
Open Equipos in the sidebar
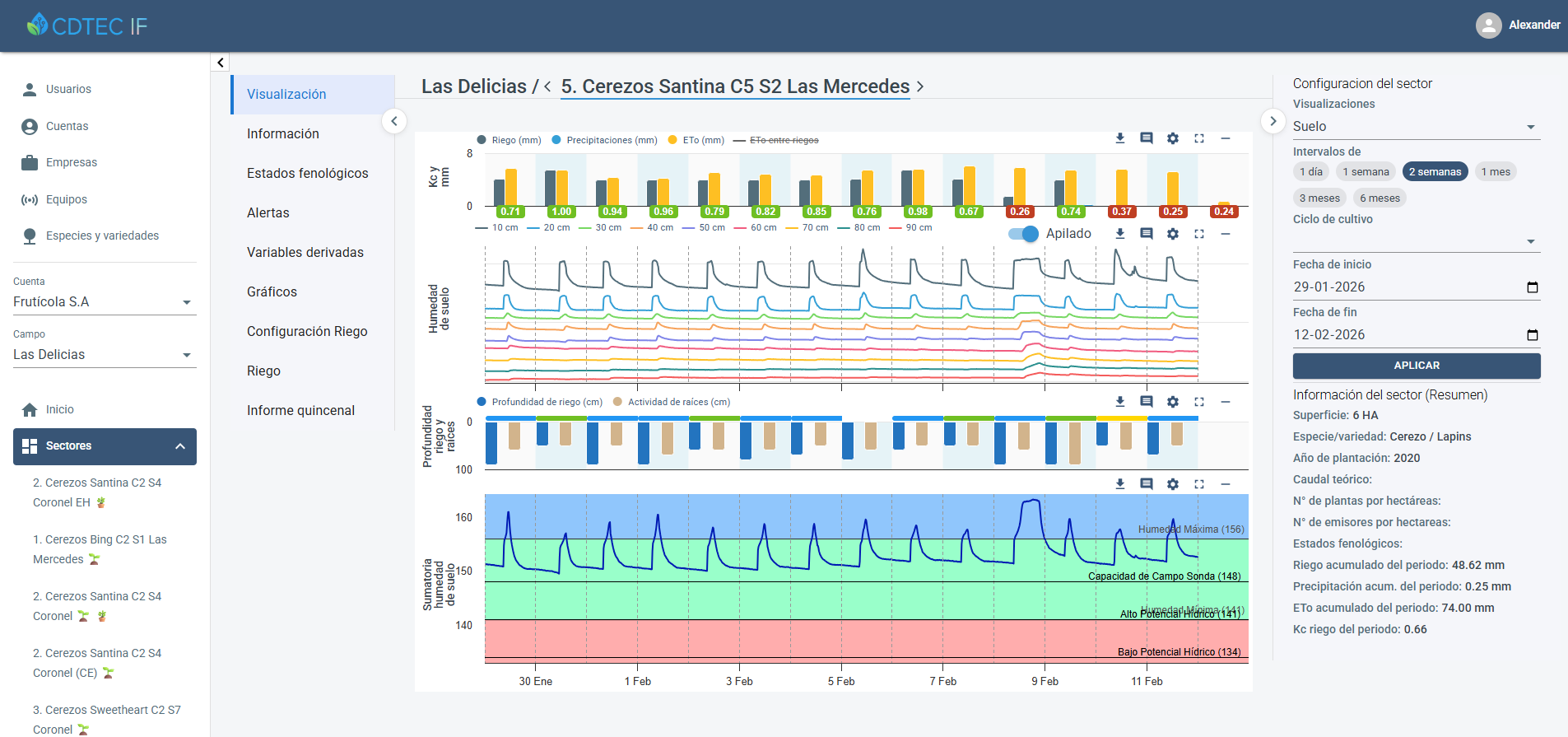pyautogui.click(x=66, y=199)
